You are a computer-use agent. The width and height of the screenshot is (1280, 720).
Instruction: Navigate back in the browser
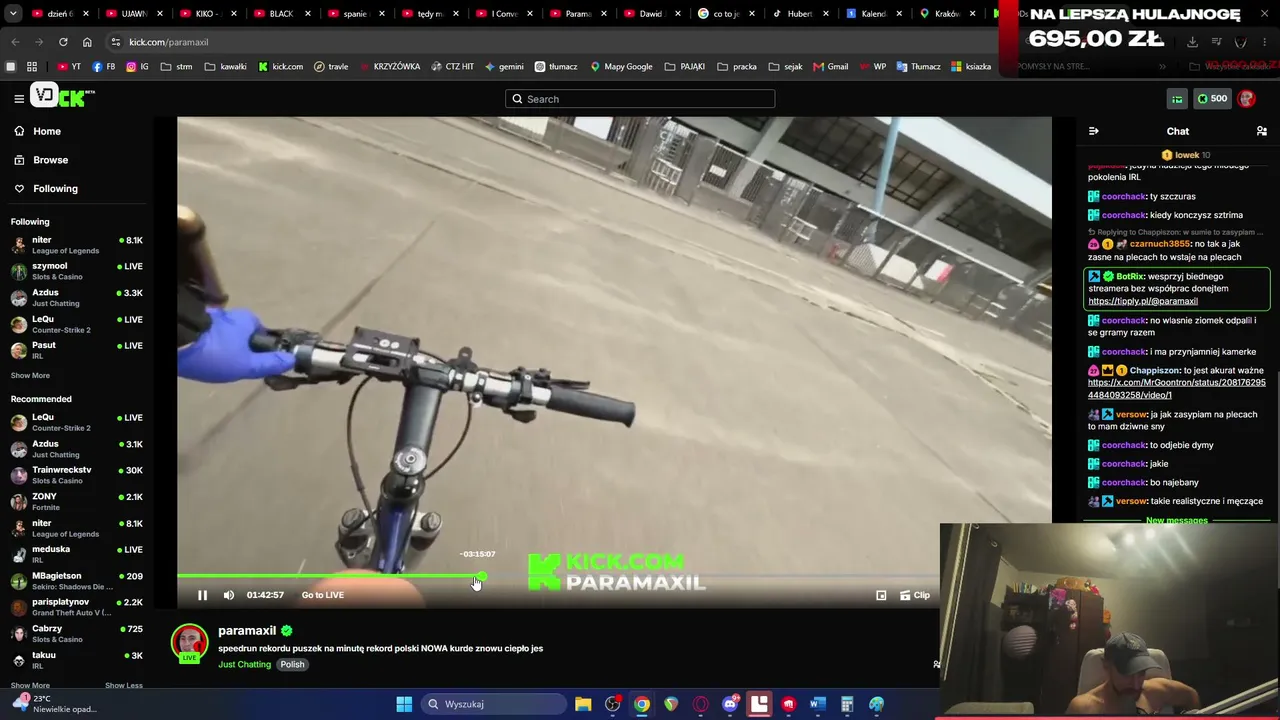(15, 42)
